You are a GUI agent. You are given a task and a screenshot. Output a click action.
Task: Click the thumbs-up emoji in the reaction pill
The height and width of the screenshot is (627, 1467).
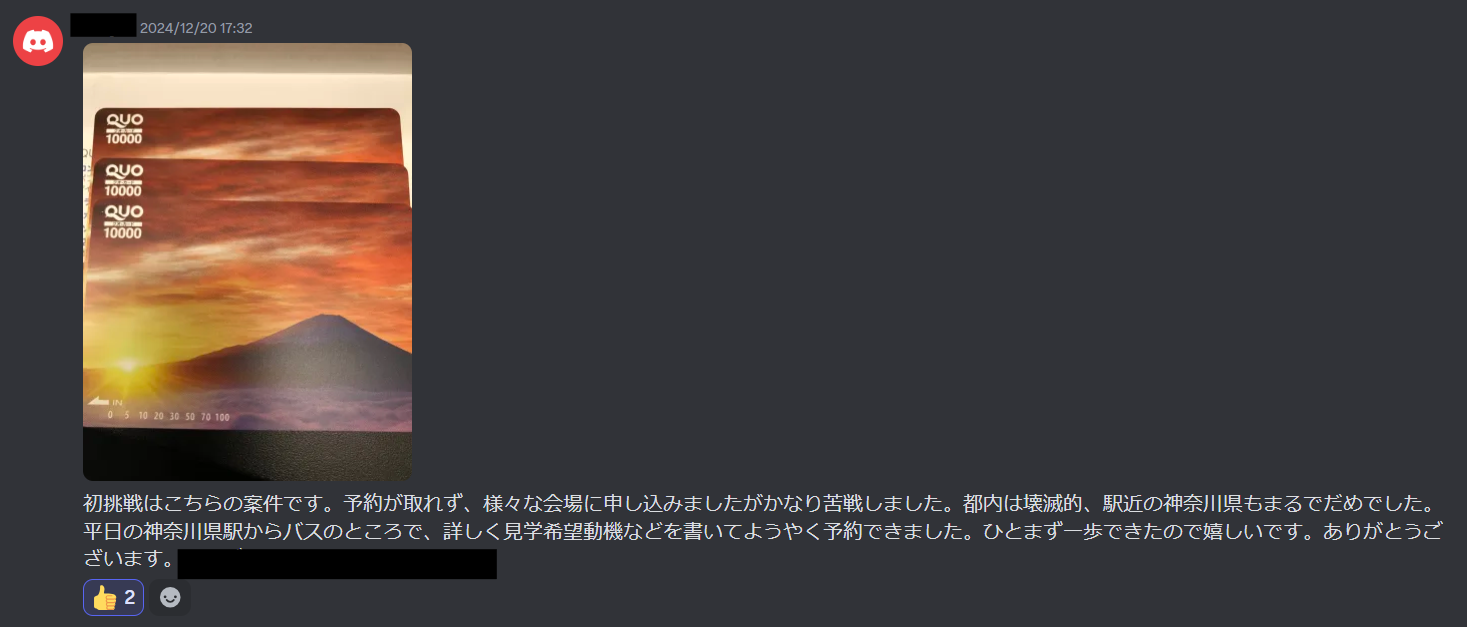coord(104,597)
